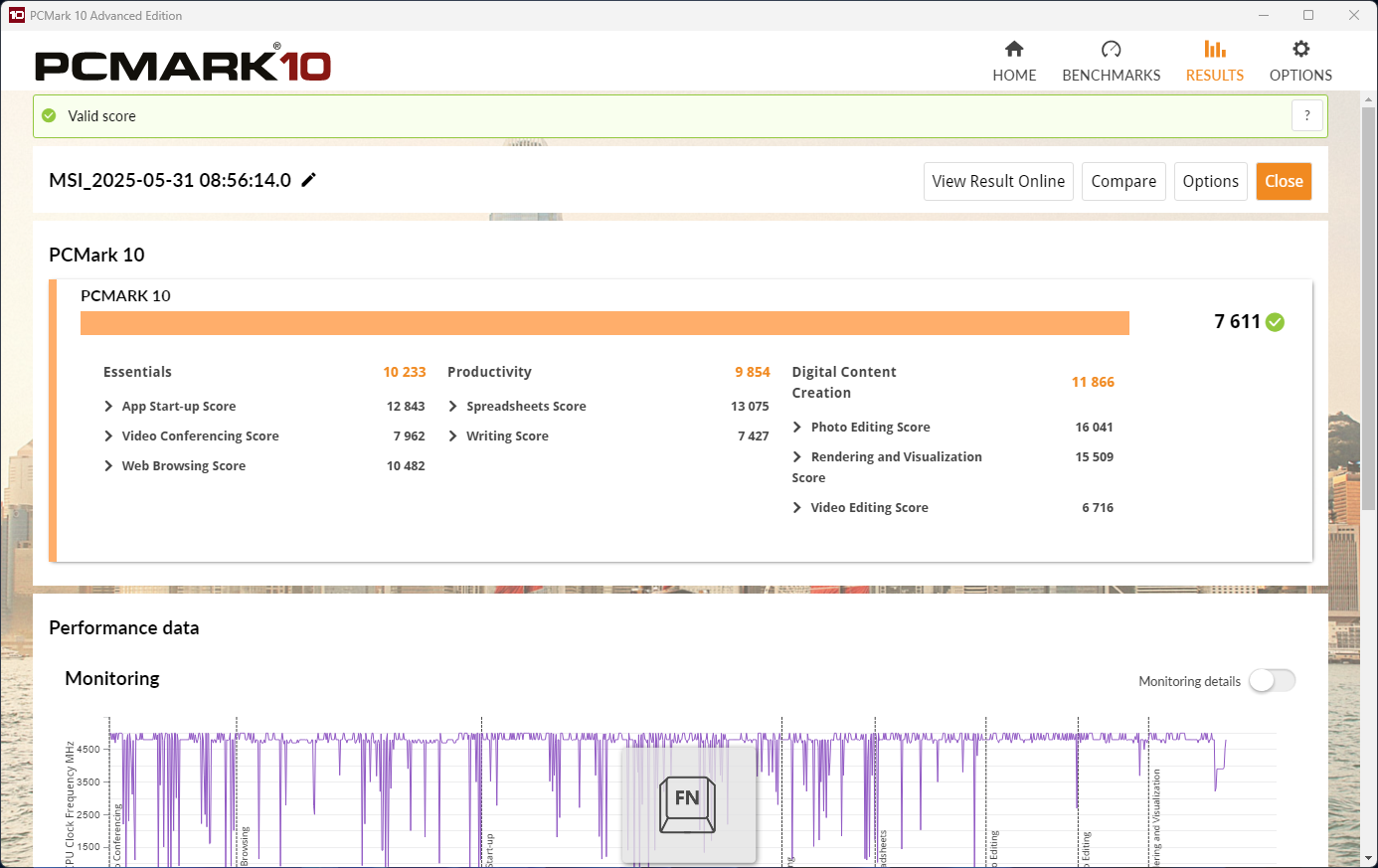
Task: Click the Video Conferencing value 7 962
Action: coord(409,436)
